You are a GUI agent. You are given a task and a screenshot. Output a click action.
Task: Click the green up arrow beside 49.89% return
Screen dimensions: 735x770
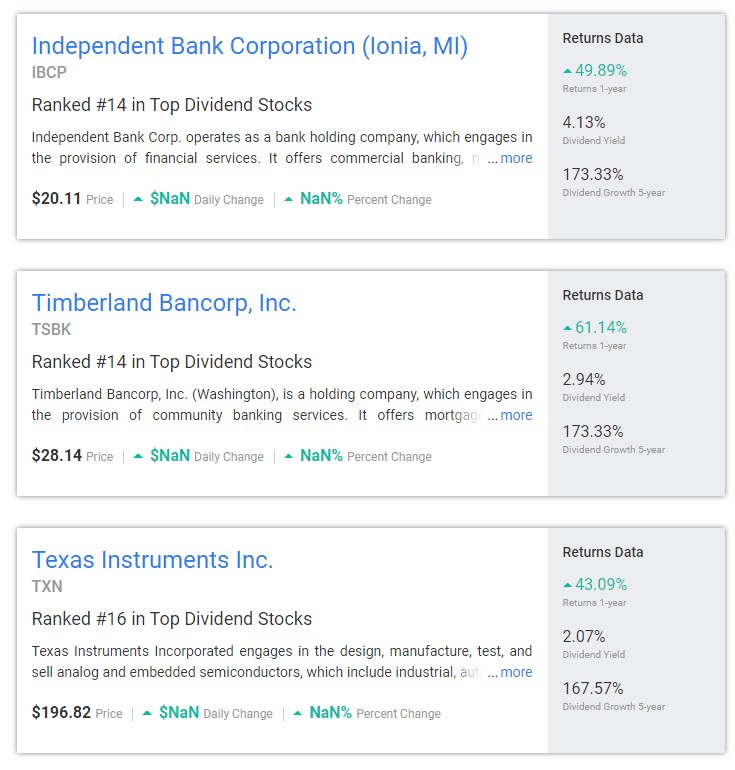tap(568, 71)
